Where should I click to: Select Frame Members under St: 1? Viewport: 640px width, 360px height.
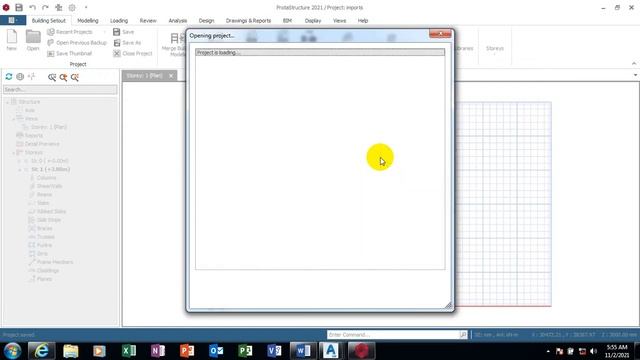(x=55, y=262)
